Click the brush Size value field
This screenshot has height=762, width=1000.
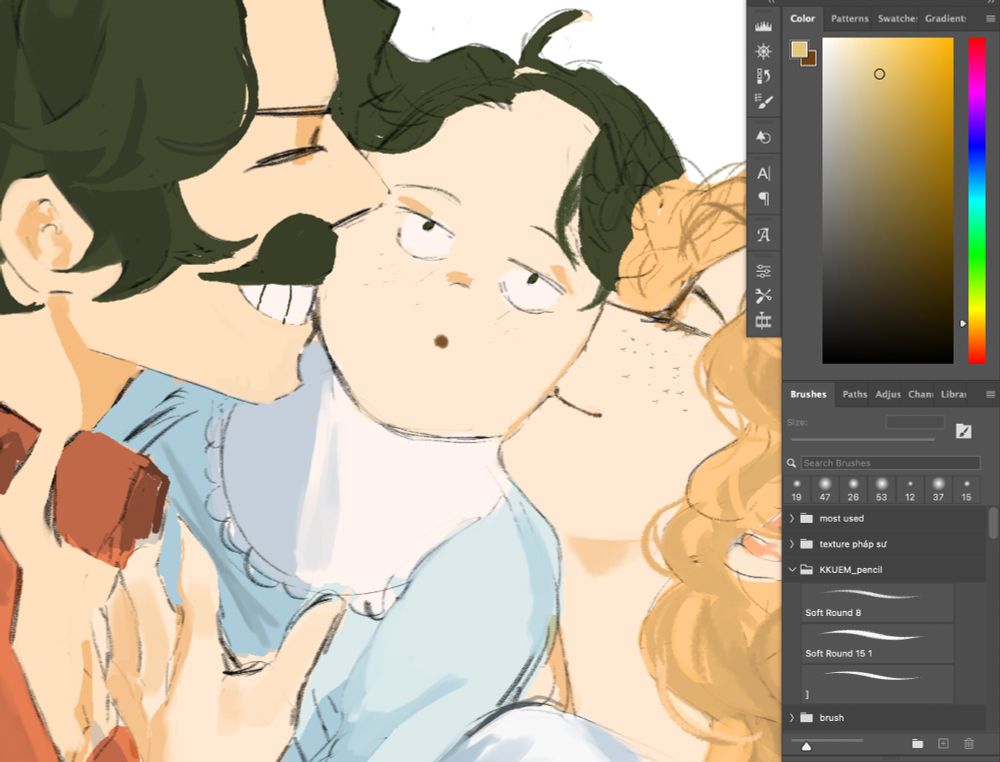pyautogui.click(x=915, y=422)
